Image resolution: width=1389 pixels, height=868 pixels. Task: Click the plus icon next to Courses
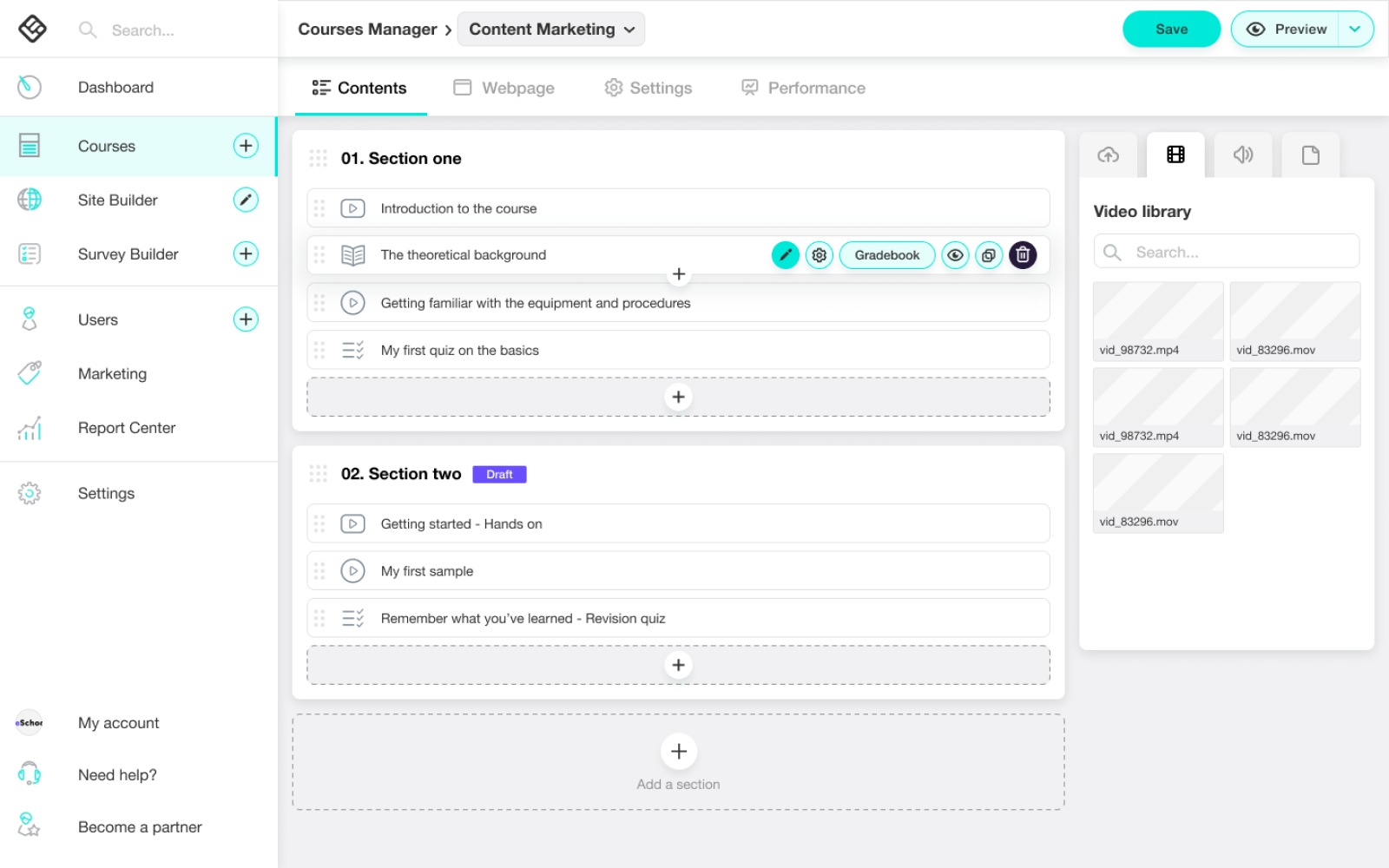[246, 146]
